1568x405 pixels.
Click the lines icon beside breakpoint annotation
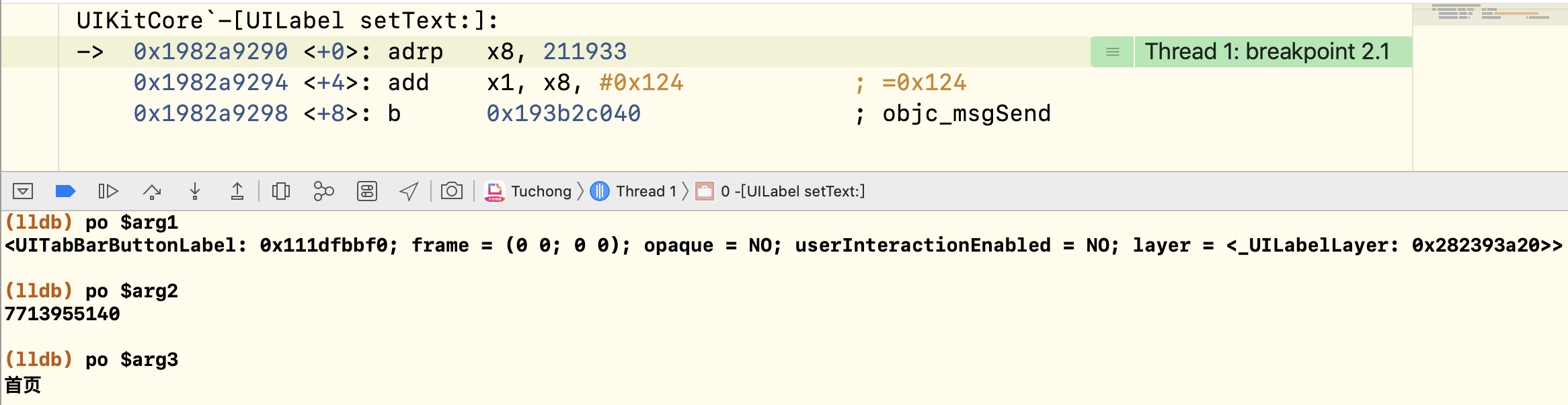click(x=1113, y=52)
